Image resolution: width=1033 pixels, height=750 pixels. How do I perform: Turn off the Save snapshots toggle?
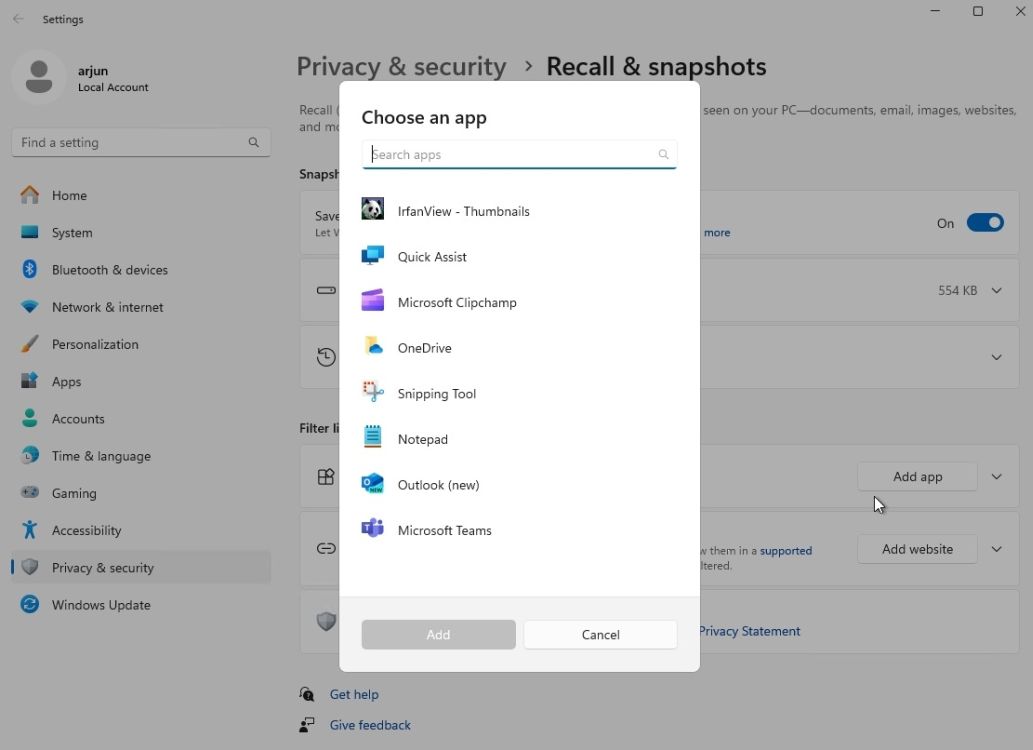click(985, 223)
